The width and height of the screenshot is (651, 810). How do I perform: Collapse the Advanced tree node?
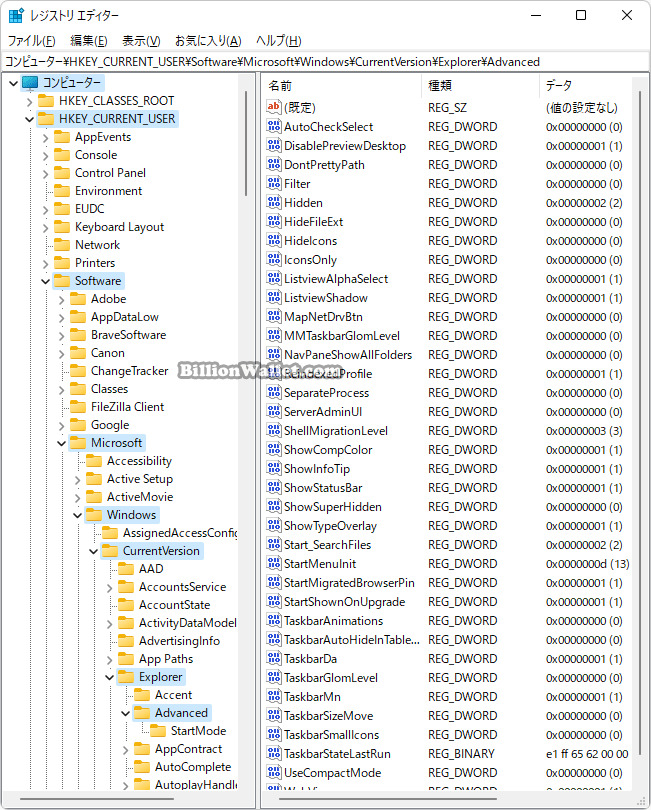126,713
